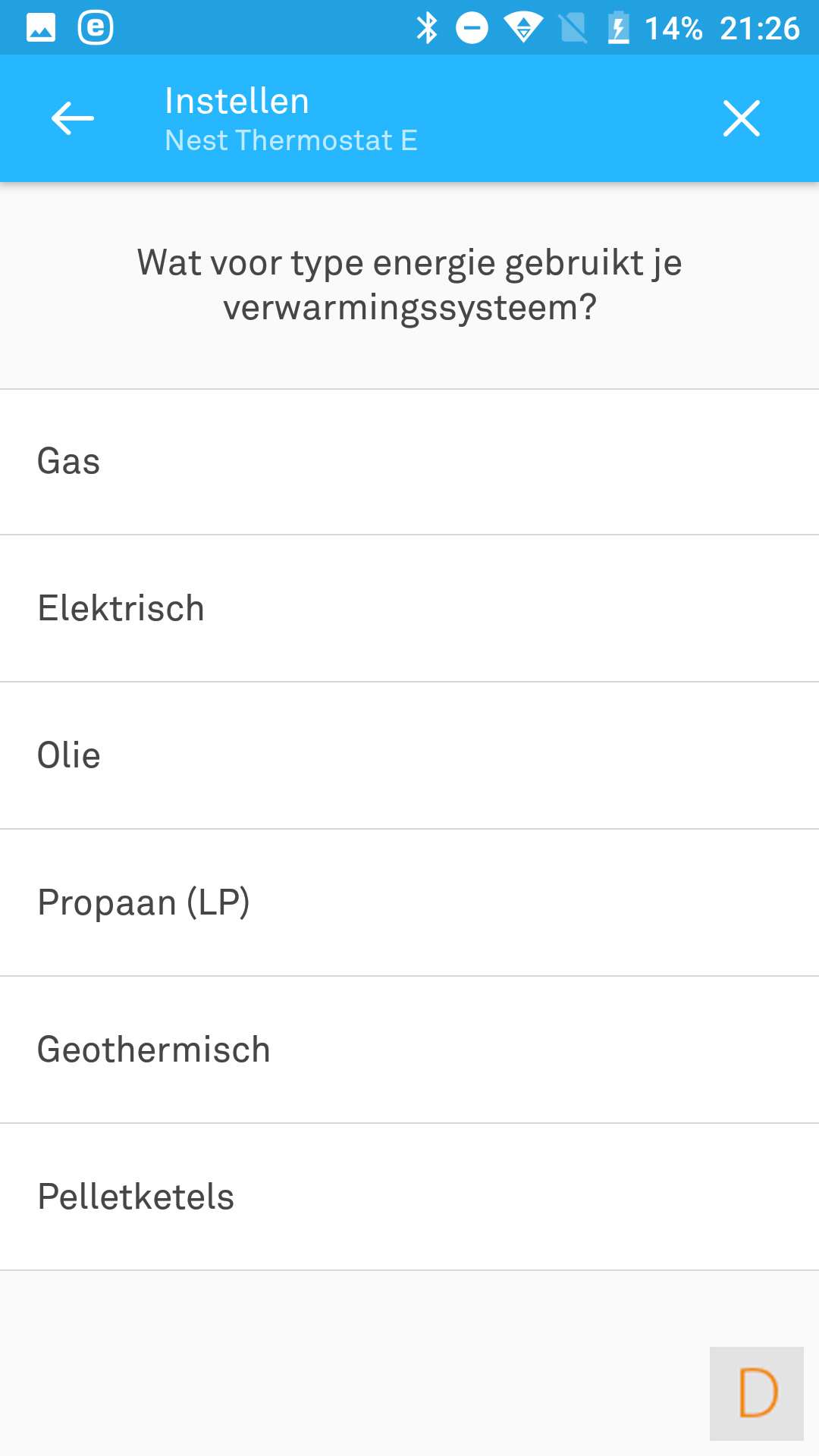This screenshot has width=819, height=1456.
Task: Pick Propaan (LP) from the list
Action: [x=409, y=902]
